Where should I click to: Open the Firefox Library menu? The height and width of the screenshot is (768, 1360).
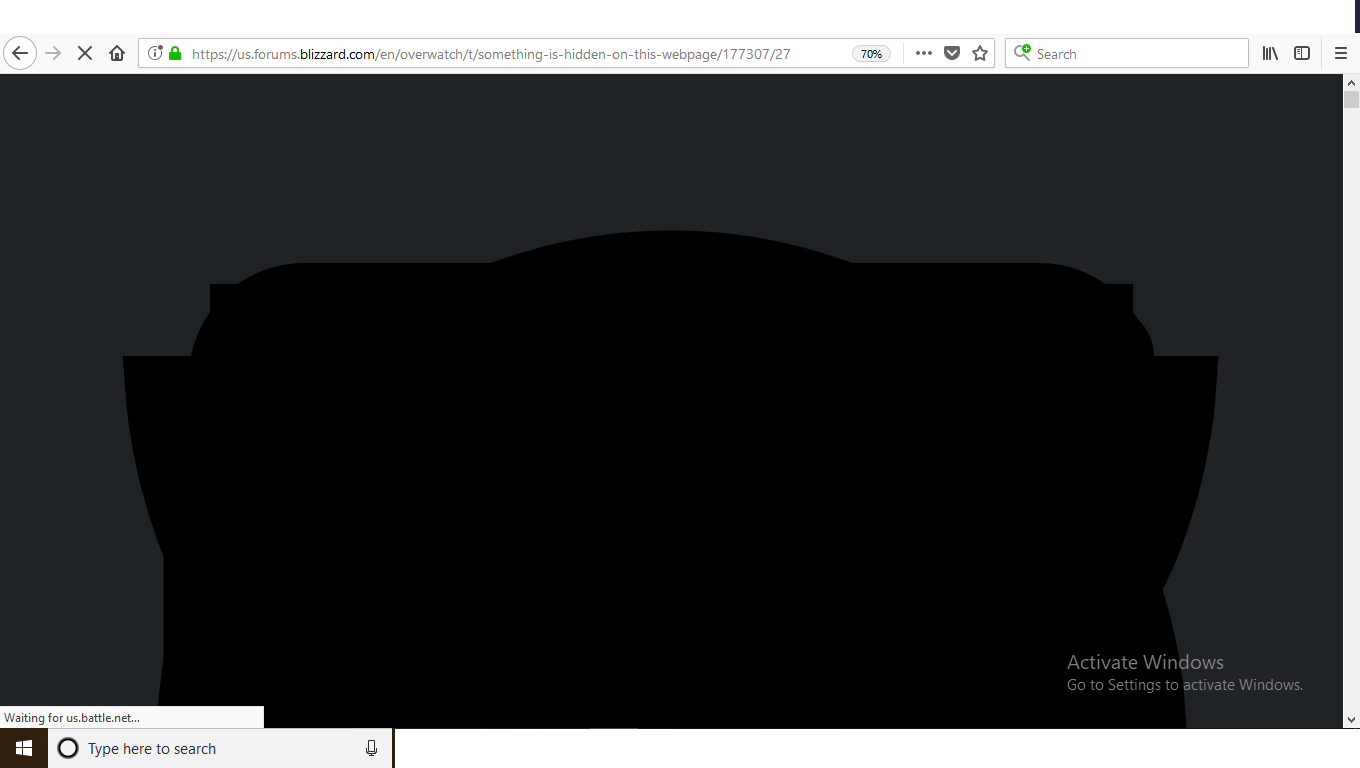pos(1270,53)
